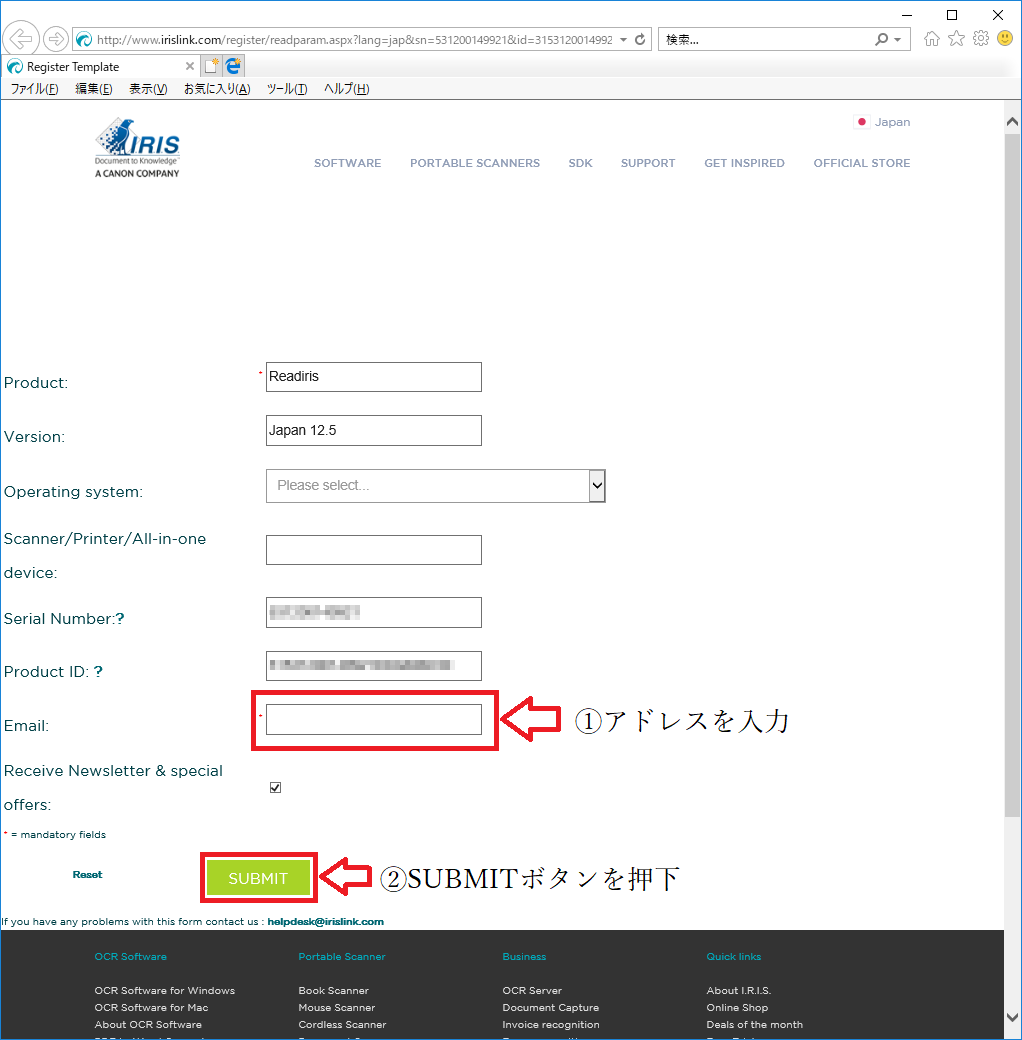Refresh the page with the reload icon
The width and height of the screenshot is (1022, 1040).
[640, 40]
